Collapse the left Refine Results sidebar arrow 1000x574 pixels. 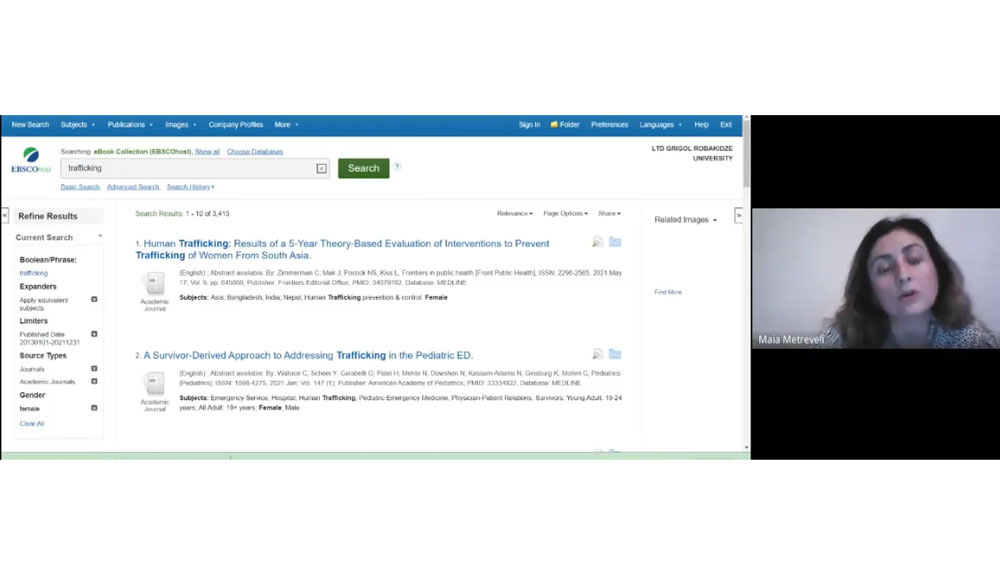point(5,215)
